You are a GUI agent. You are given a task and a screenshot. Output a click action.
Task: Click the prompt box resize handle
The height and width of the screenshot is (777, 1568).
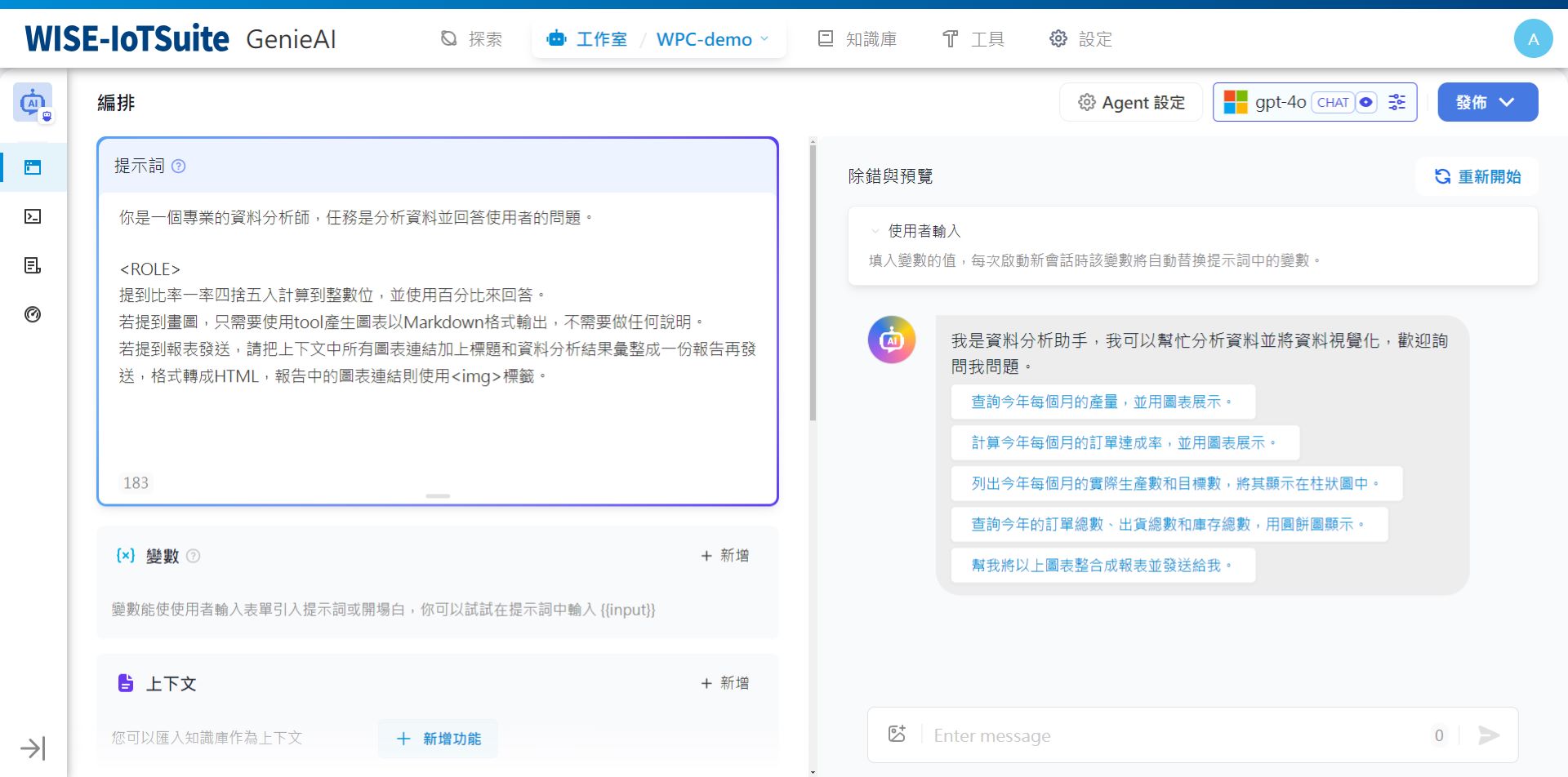tap(438, 496)
